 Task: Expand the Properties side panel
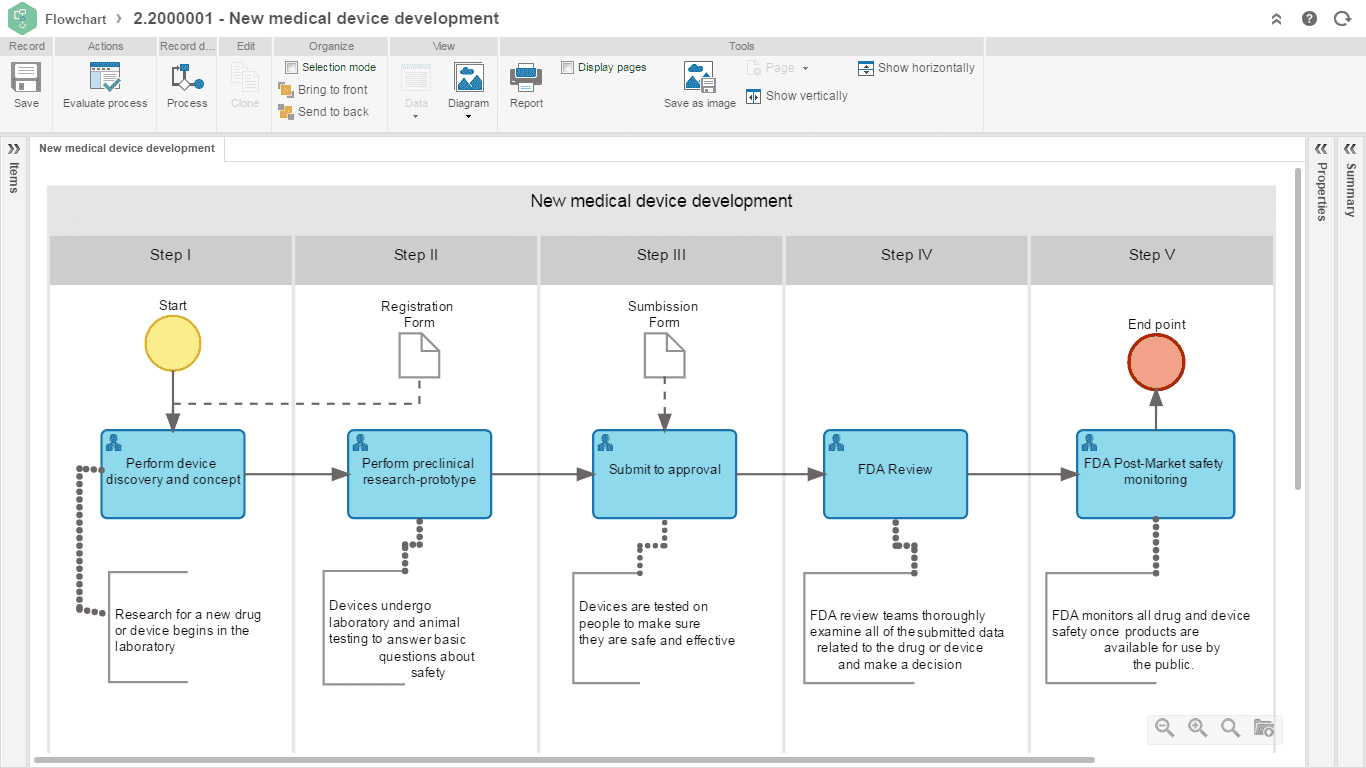(1321, 148)
